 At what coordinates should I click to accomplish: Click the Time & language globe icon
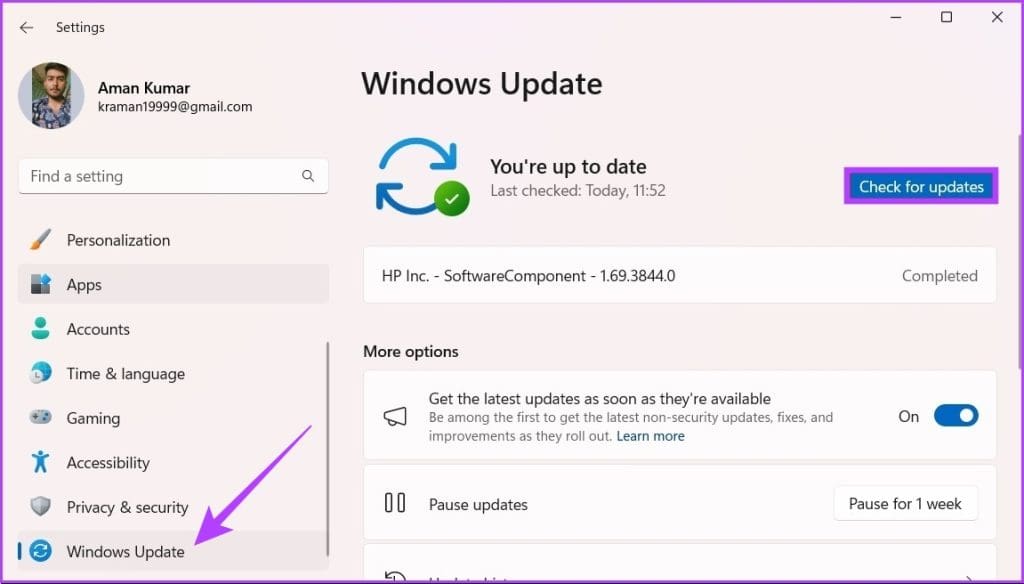pyautogui.click(x=40, y=373)
